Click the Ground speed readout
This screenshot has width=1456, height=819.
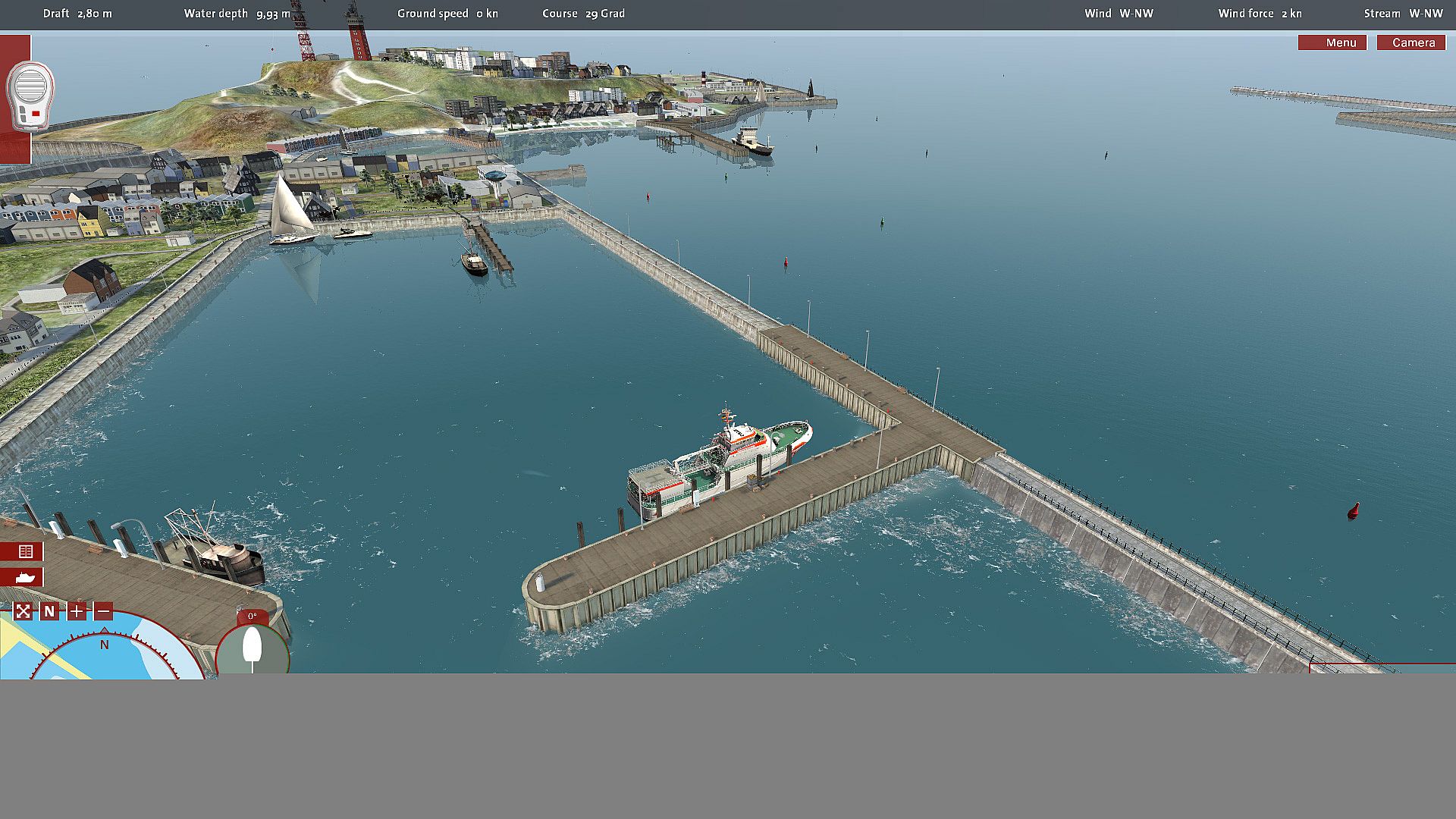point(447,14)
